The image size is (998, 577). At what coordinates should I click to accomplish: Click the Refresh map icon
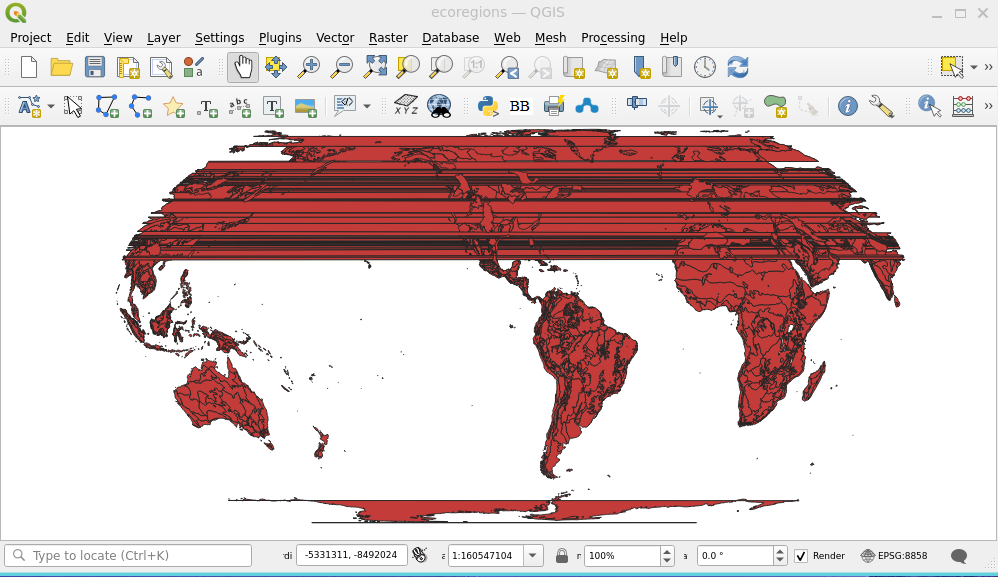coord(737,67)
